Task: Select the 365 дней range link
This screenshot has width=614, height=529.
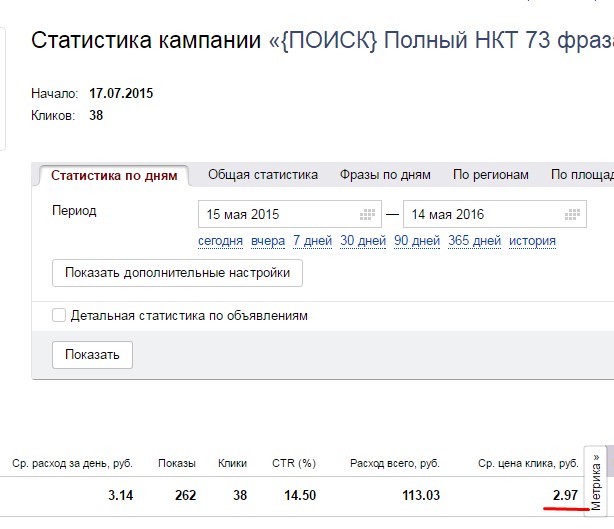Action: (474, 241)
